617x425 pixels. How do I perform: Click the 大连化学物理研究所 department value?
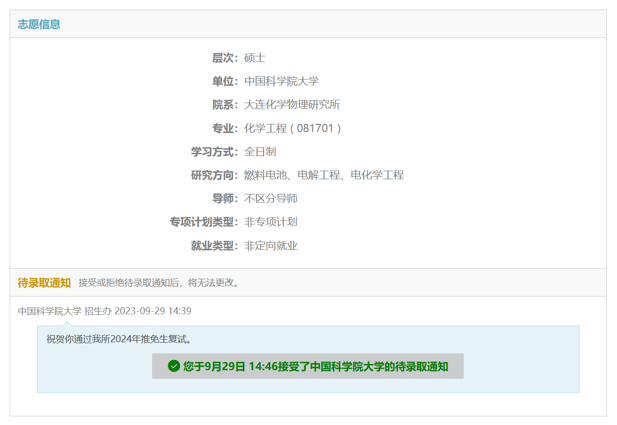(x=292, y=104)
